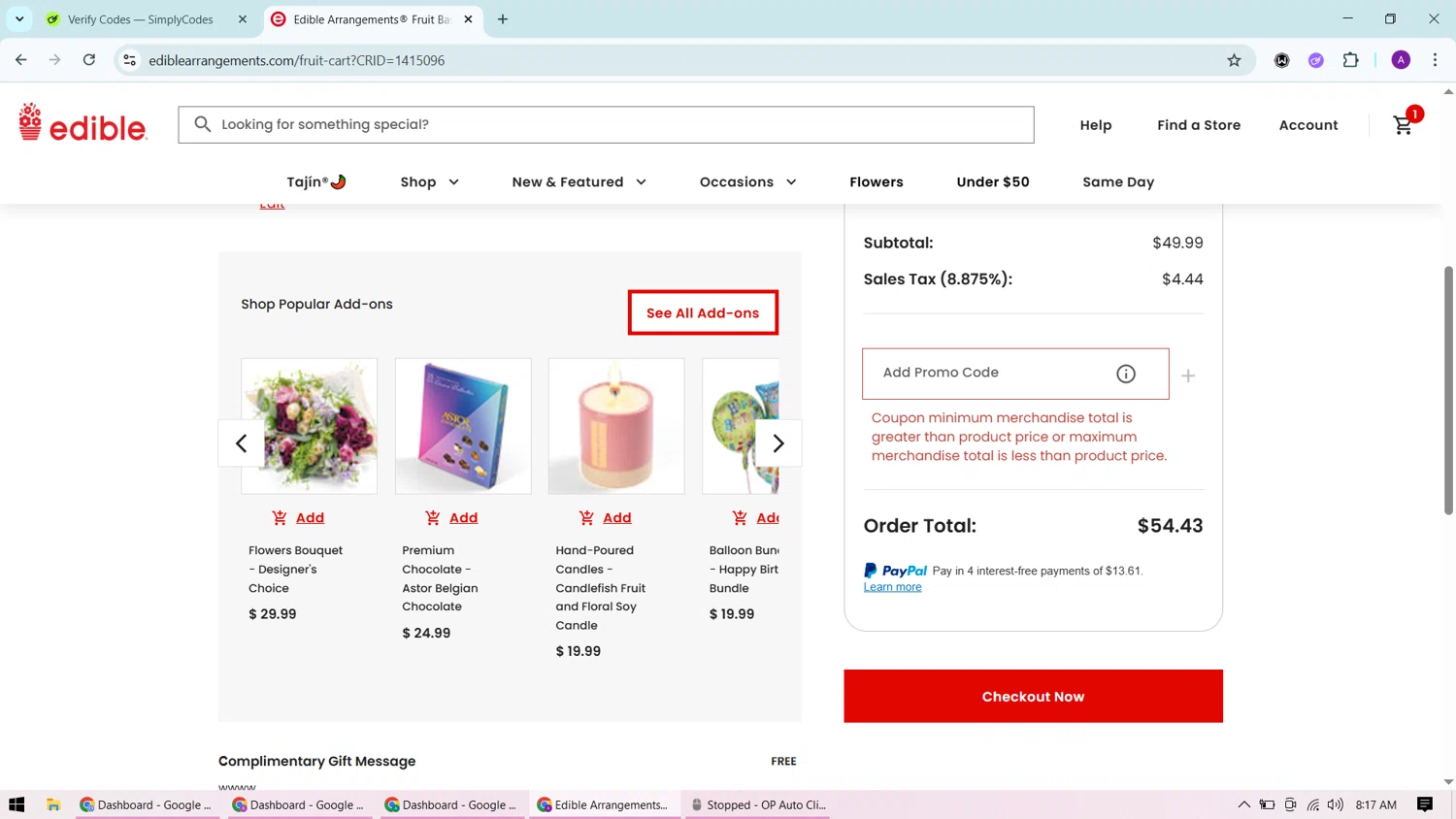The height and width of the screenshot is (819, 1456).
Task: Open first Dashboard - Google taskbar window
Action: tap(147, 804)
